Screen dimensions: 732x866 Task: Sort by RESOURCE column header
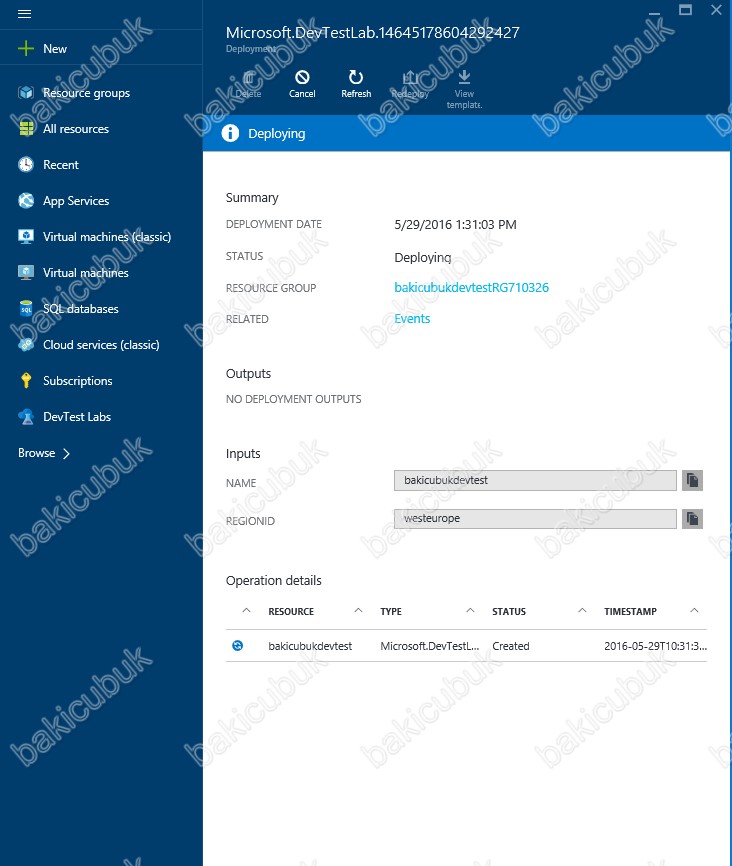coord(291,611)
